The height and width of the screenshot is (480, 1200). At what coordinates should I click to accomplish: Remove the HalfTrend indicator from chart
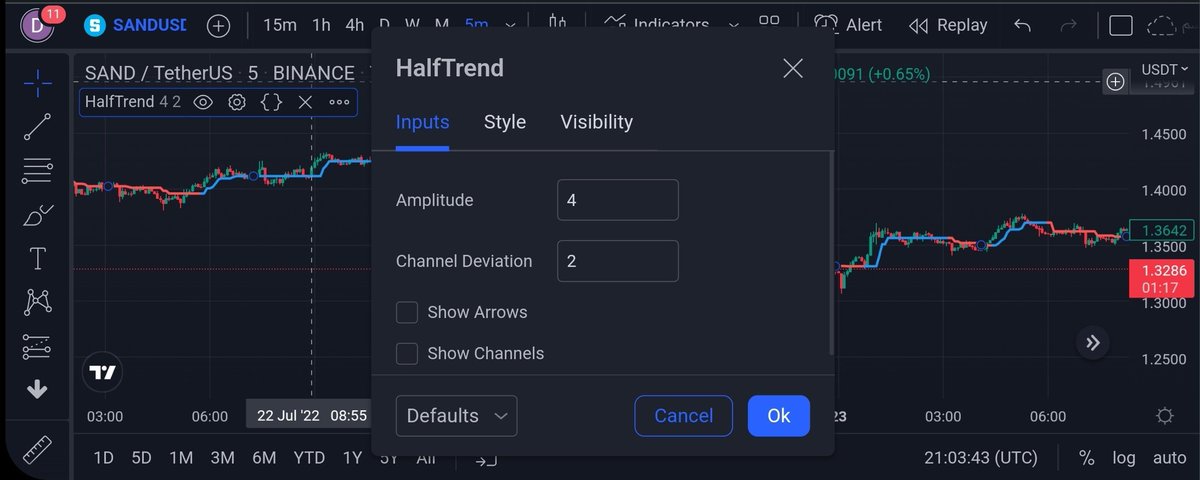(305, 102)
